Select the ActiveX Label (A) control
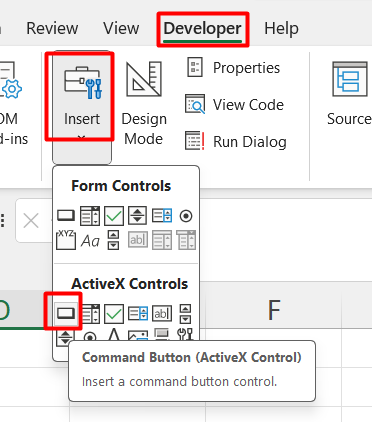The width and height of the screenshot is (372, 422). pos(114,334)
